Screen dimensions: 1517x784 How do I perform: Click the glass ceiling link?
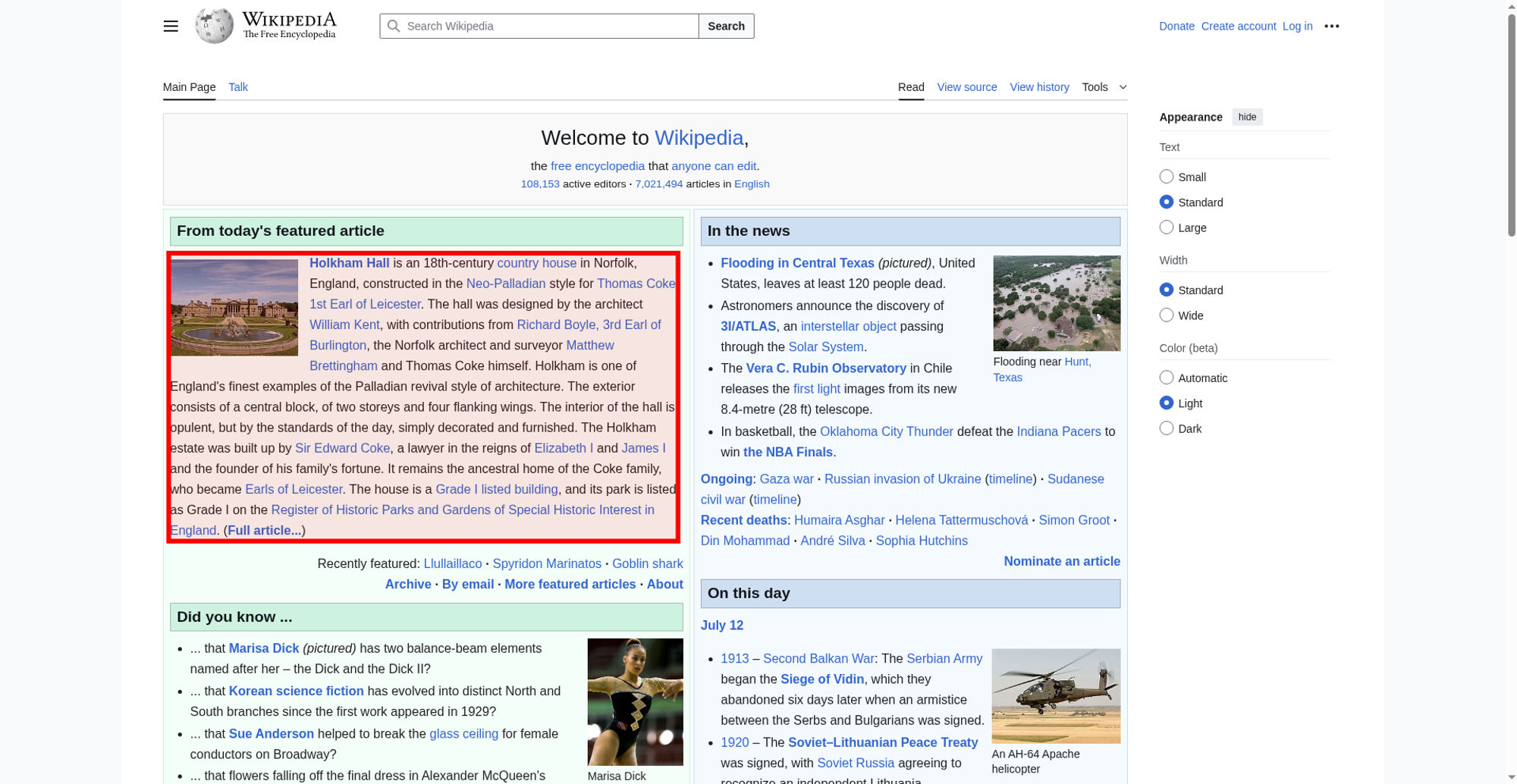pyautogui.click(x=463, y=734)
